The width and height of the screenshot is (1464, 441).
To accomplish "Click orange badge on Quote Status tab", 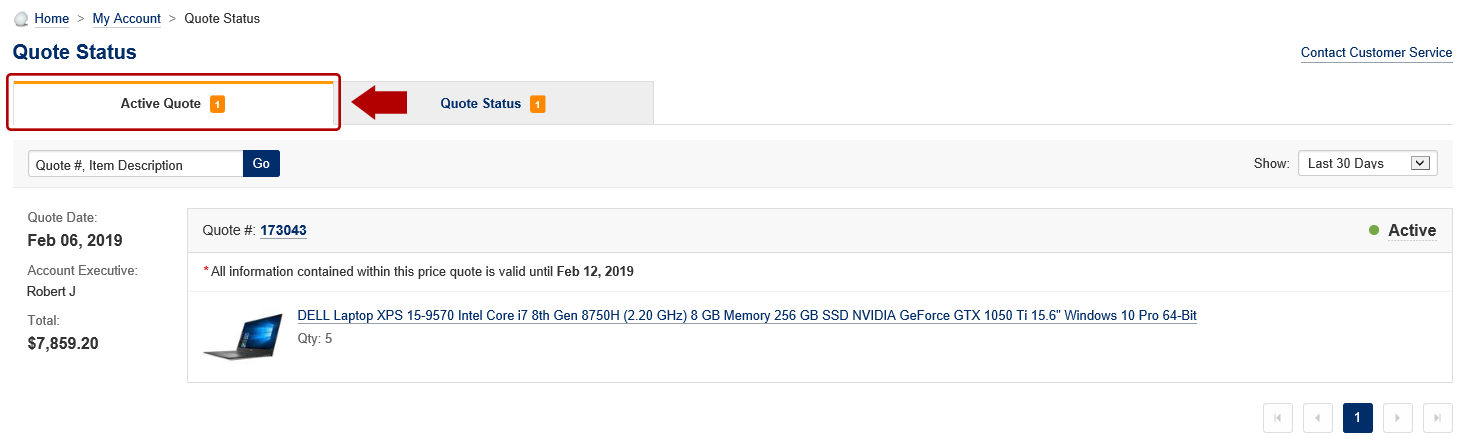I will pyautogui.click(x=538, y=104).
